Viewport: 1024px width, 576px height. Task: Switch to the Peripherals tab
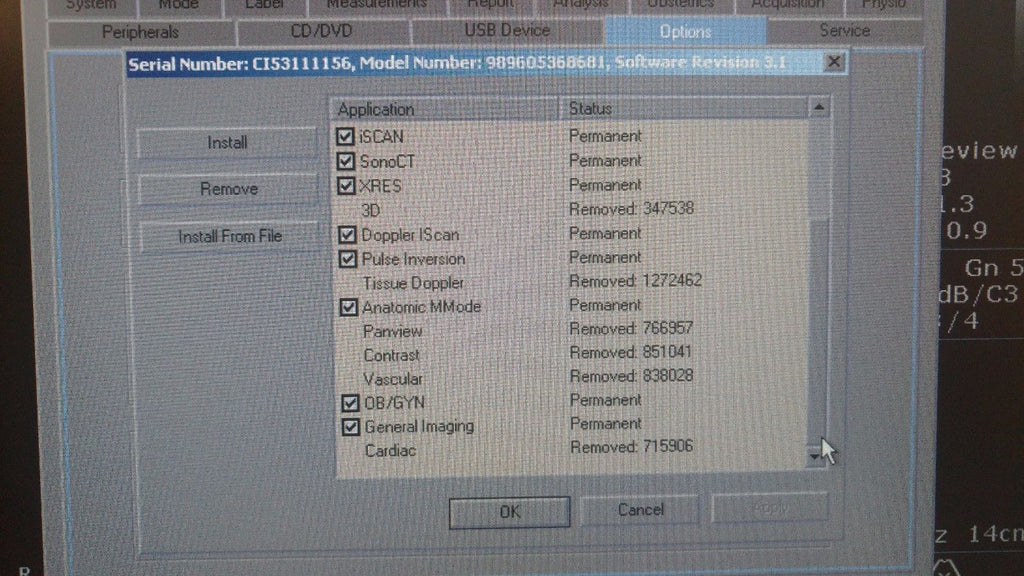(140, 32)
